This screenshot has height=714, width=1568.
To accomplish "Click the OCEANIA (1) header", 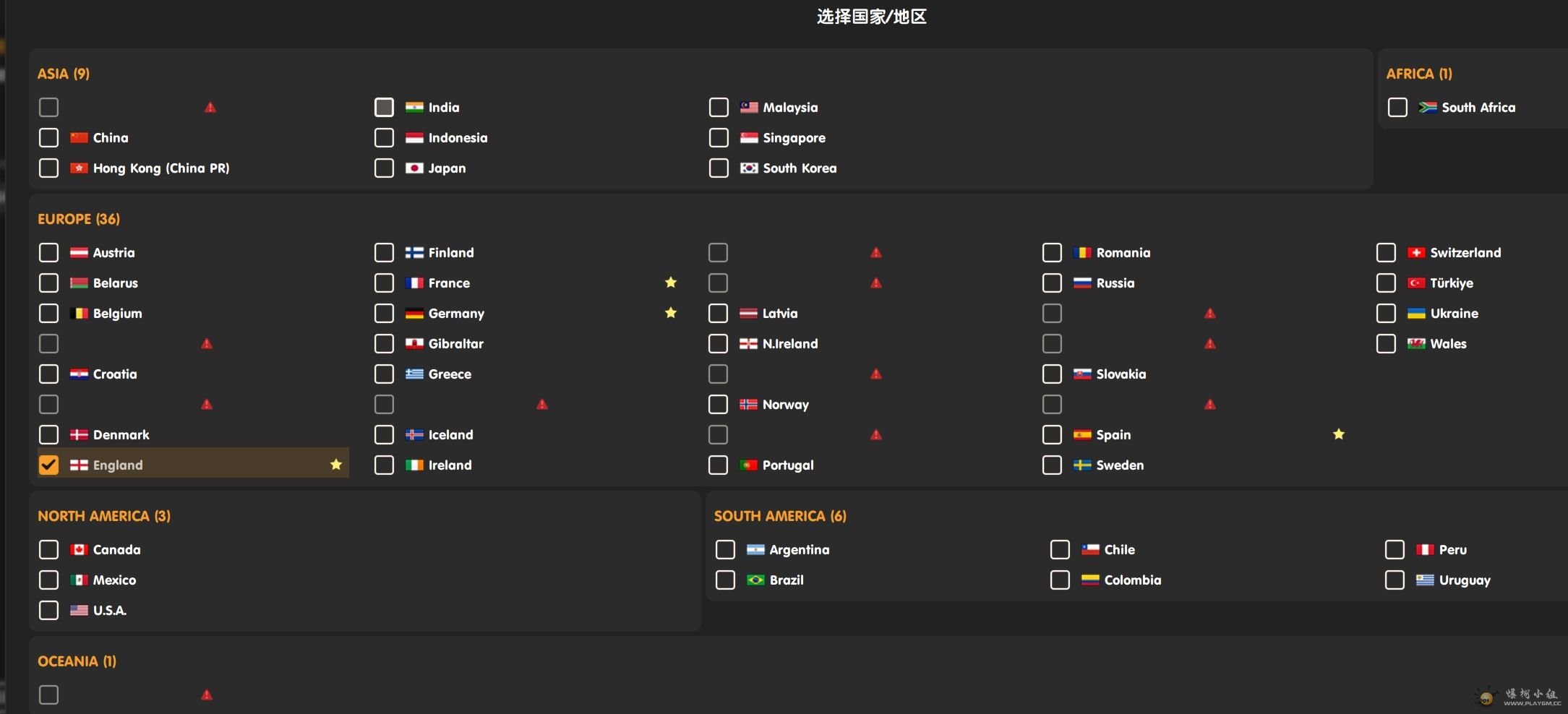I will pyautogui.click(x=77, y=661).
